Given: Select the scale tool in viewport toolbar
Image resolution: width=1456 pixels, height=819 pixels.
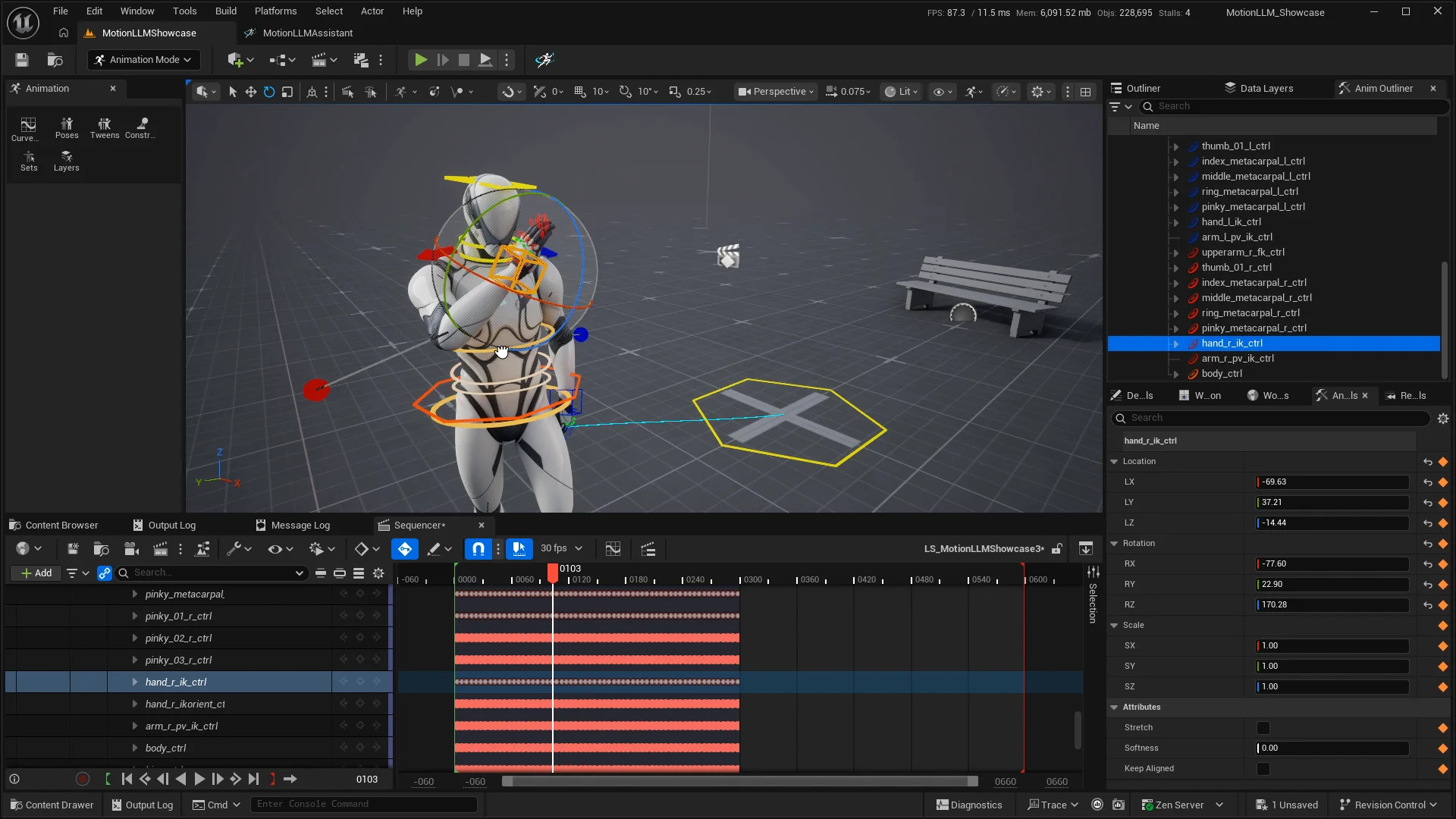Looking at the screenshot, I should coord(287,92).
